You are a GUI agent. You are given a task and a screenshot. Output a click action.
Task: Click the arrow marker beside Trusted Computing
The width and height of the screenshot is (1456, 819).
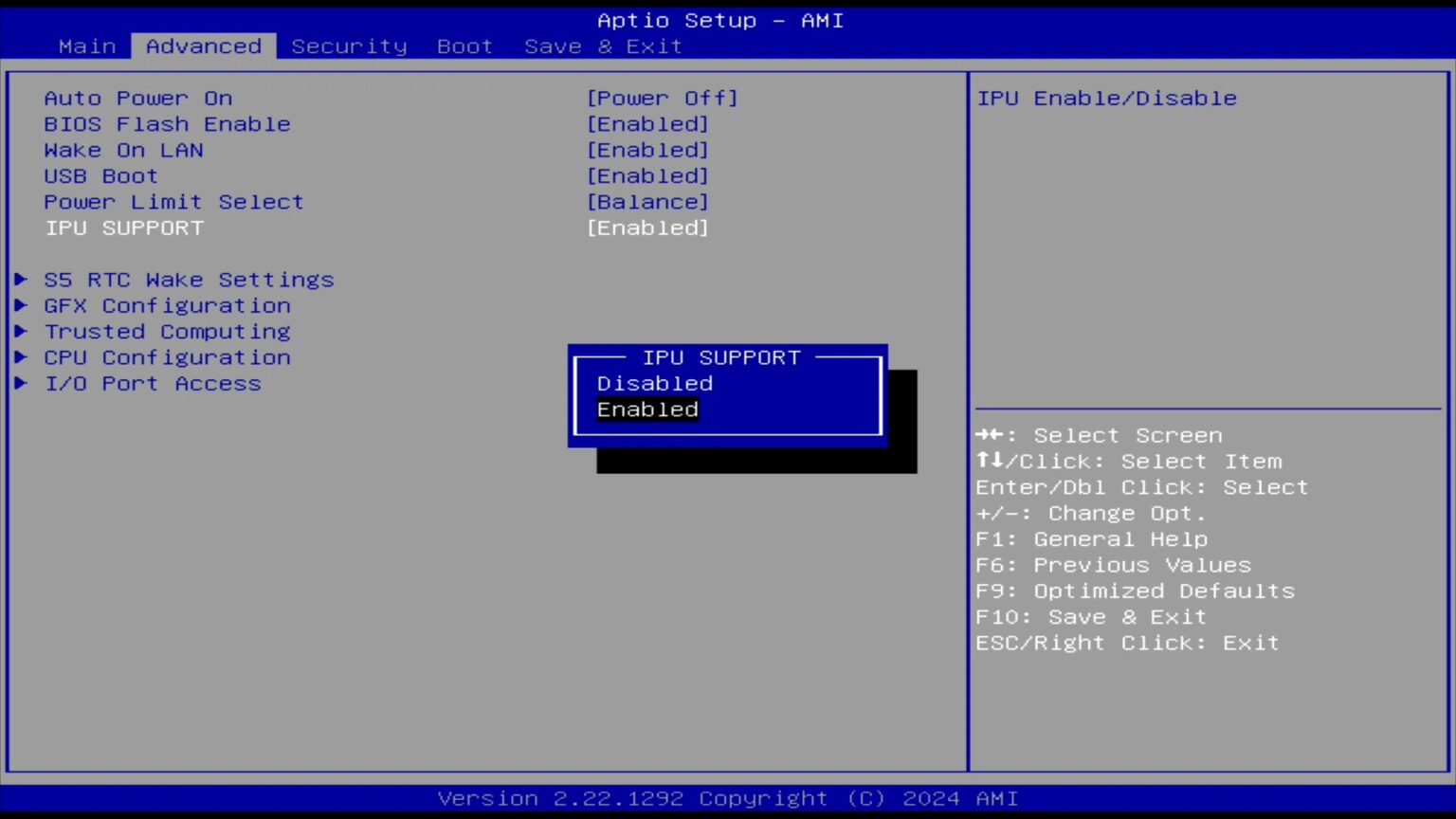21,332
